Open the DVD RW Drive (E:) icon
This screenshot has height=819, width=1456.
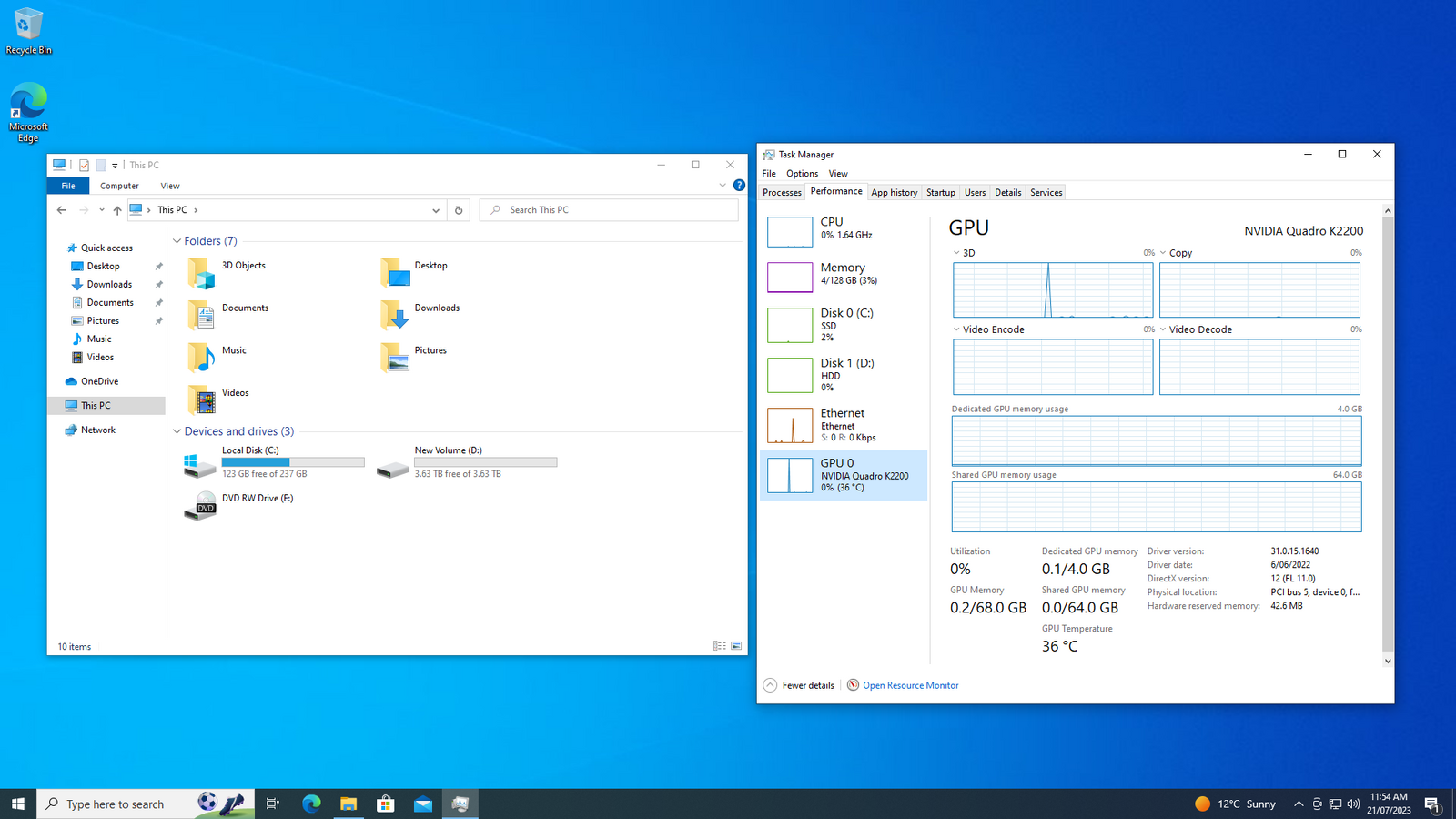[200, 505]
